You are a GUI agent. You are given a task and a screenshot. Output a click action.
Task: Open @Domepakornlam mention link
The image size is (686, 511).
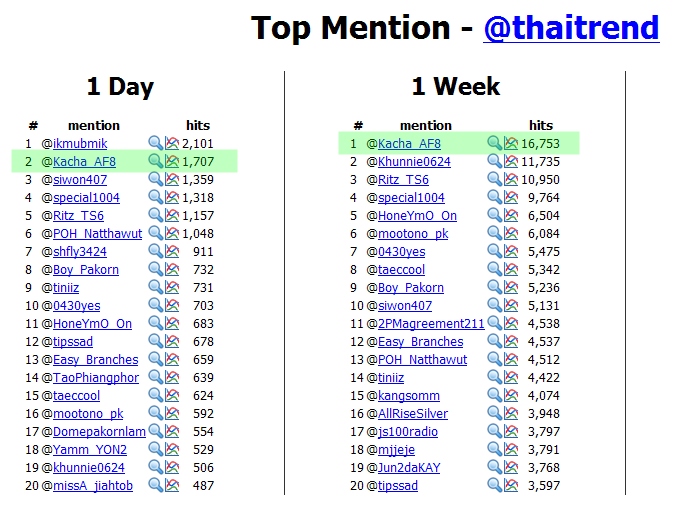99,431
